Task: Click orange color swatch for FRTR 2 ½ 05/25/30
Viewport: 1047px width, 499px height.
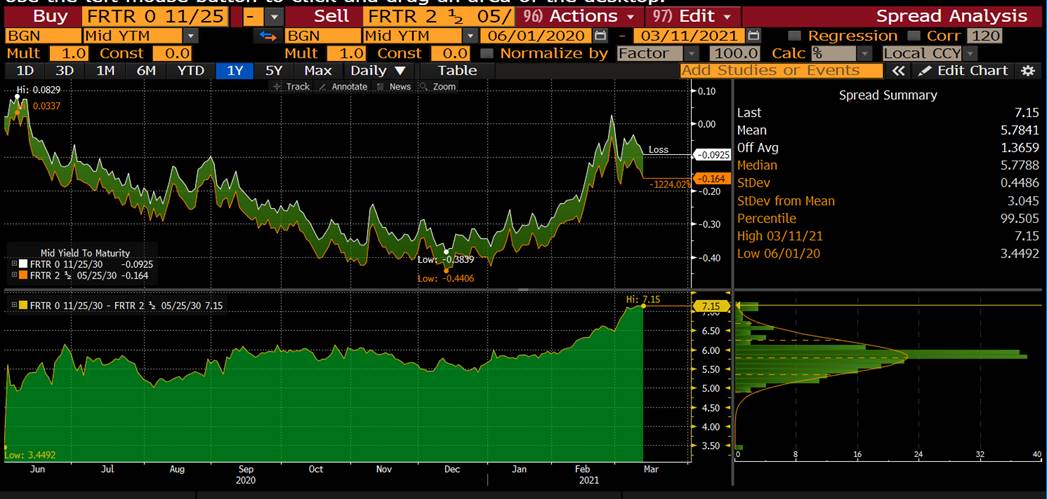Action: coord(25,275)
